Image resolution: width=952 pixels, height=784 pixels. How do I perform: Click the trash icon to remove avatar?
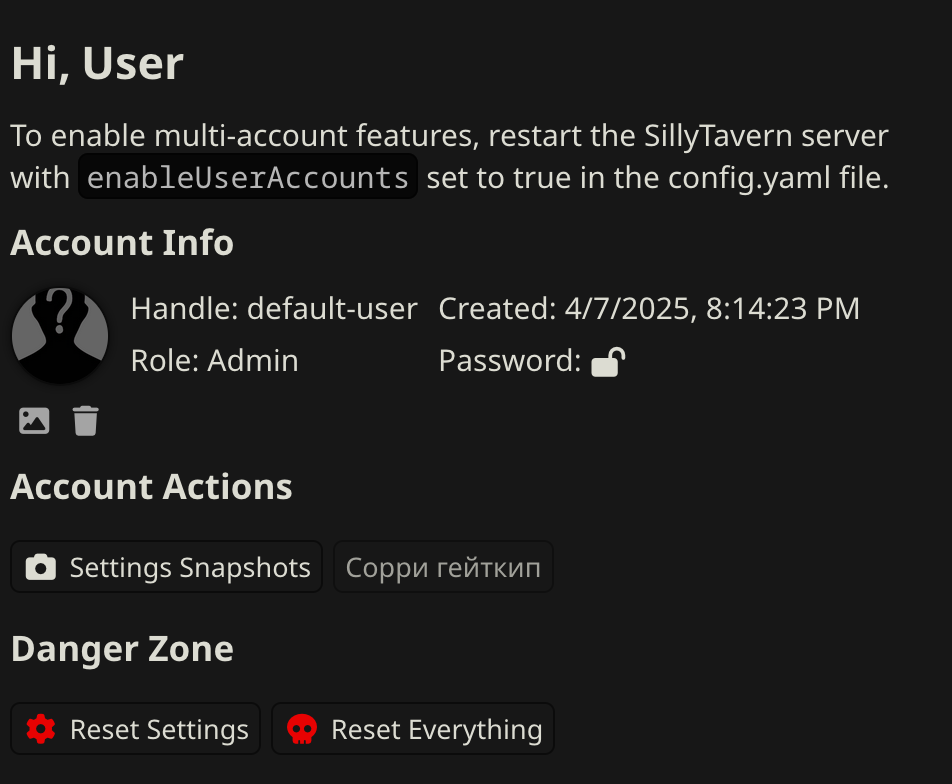click(86, 421)
